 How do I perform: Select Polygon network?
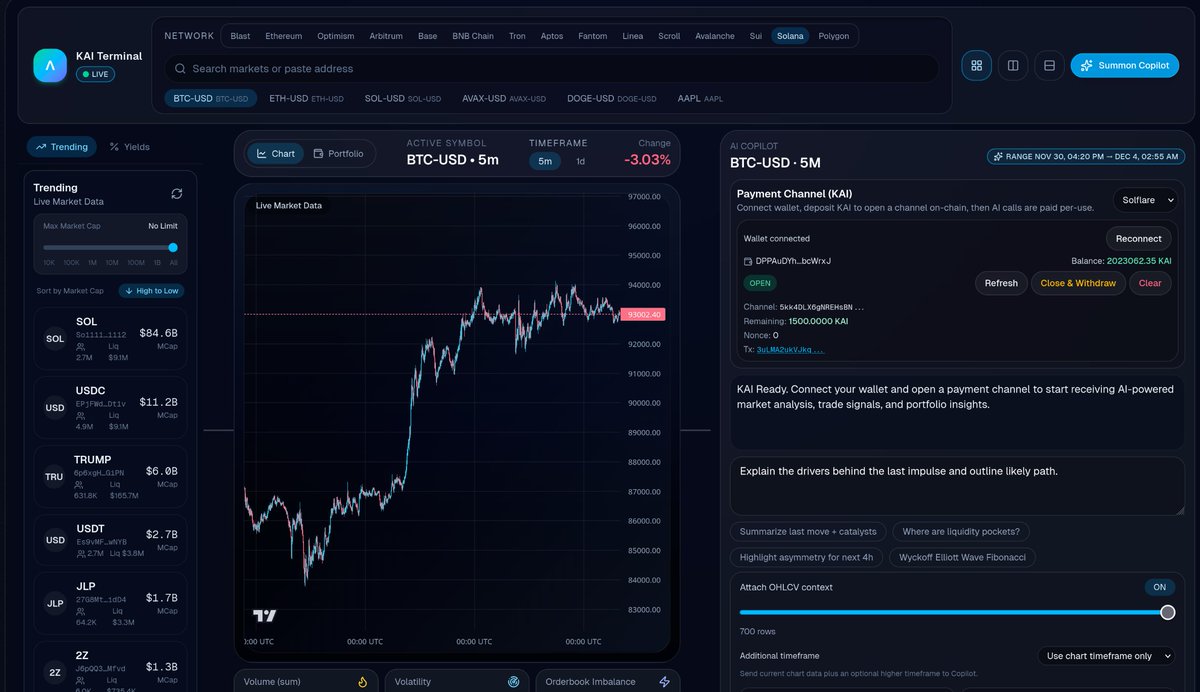point(834,36)
